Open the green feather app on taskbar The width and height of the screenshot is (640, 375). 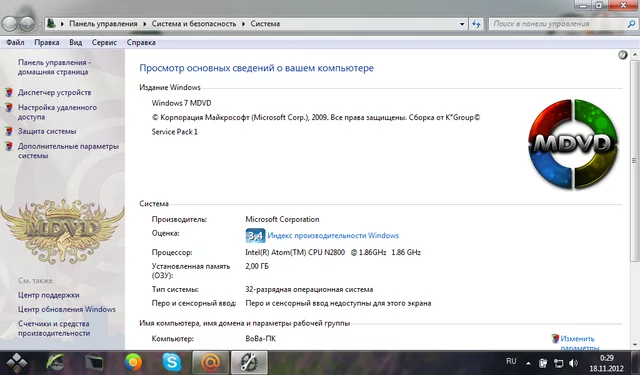point(55,362)
